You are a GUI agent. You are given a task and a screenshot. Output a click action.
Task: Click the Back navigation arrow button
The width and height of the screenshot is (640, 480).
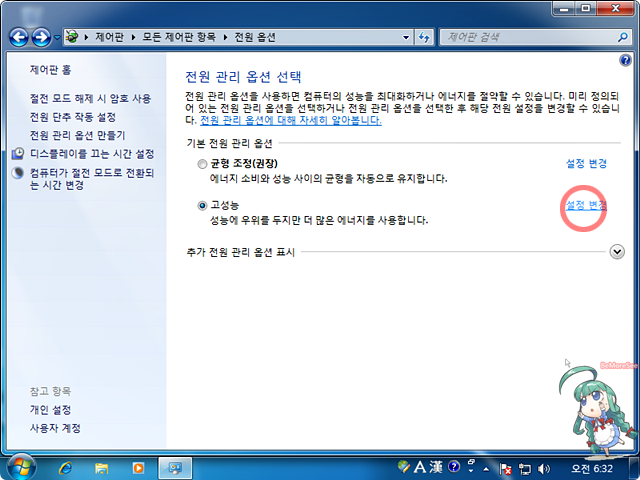pyautogui.click(x=18, y=37)
